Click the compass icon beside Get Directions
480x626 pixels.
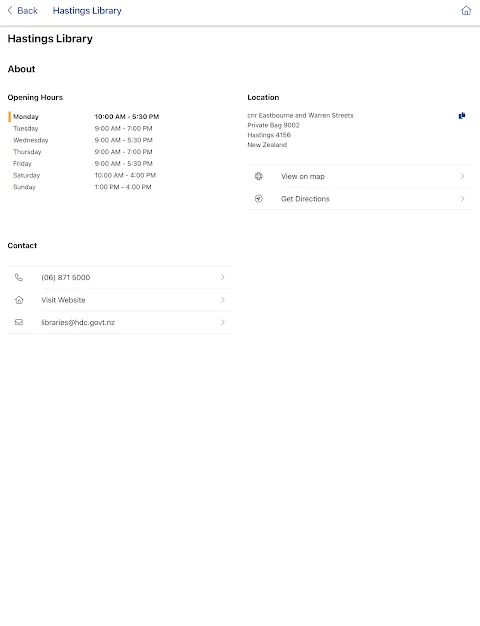[x=259, y=198]
